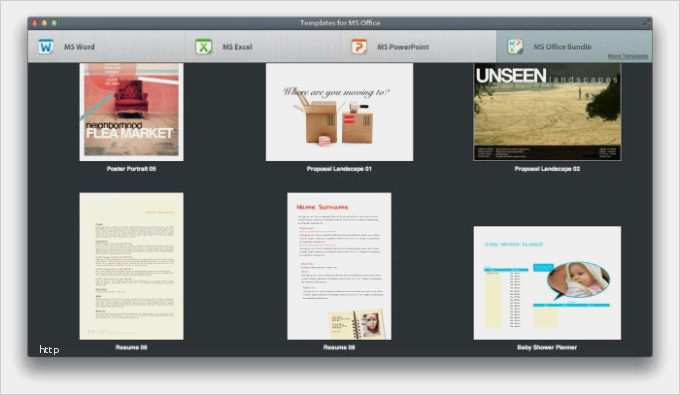680x395 pixels.
Task: Click the green MS Excel icon
Action: [203, 46]
